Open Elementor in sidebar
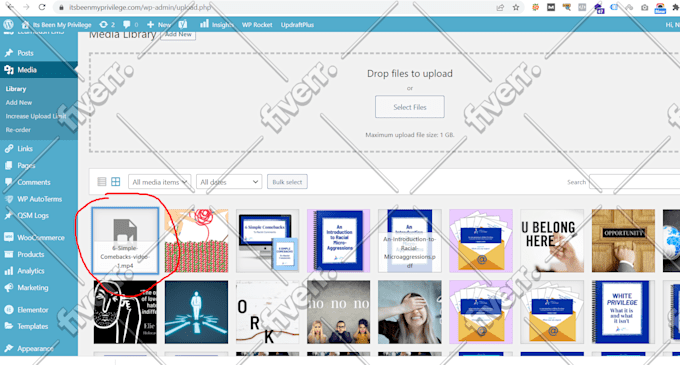680x365 pixels. [33, 310]
